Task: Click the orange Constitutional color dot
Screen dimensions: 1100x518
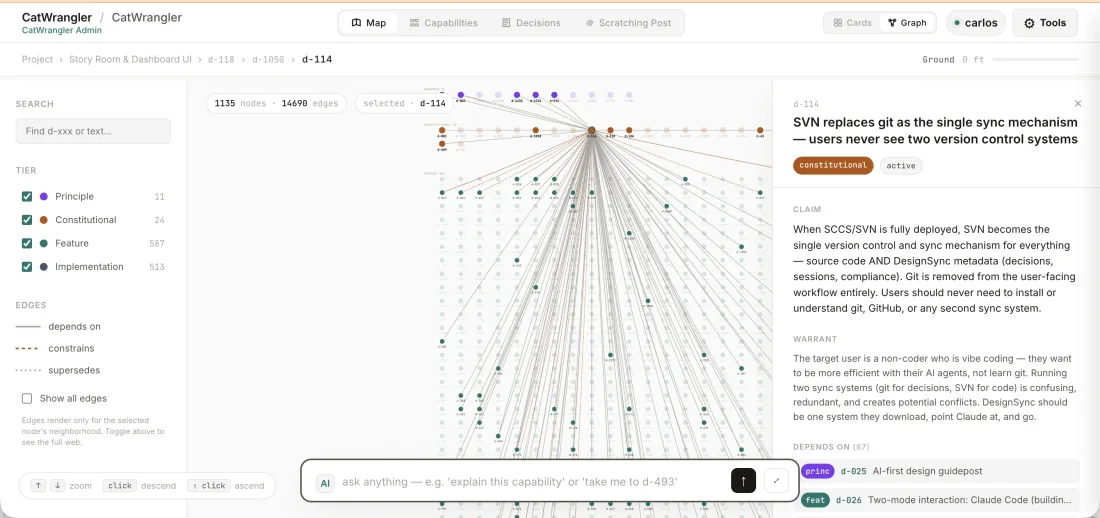Action: pyautogui.click(x=44, y=220)
